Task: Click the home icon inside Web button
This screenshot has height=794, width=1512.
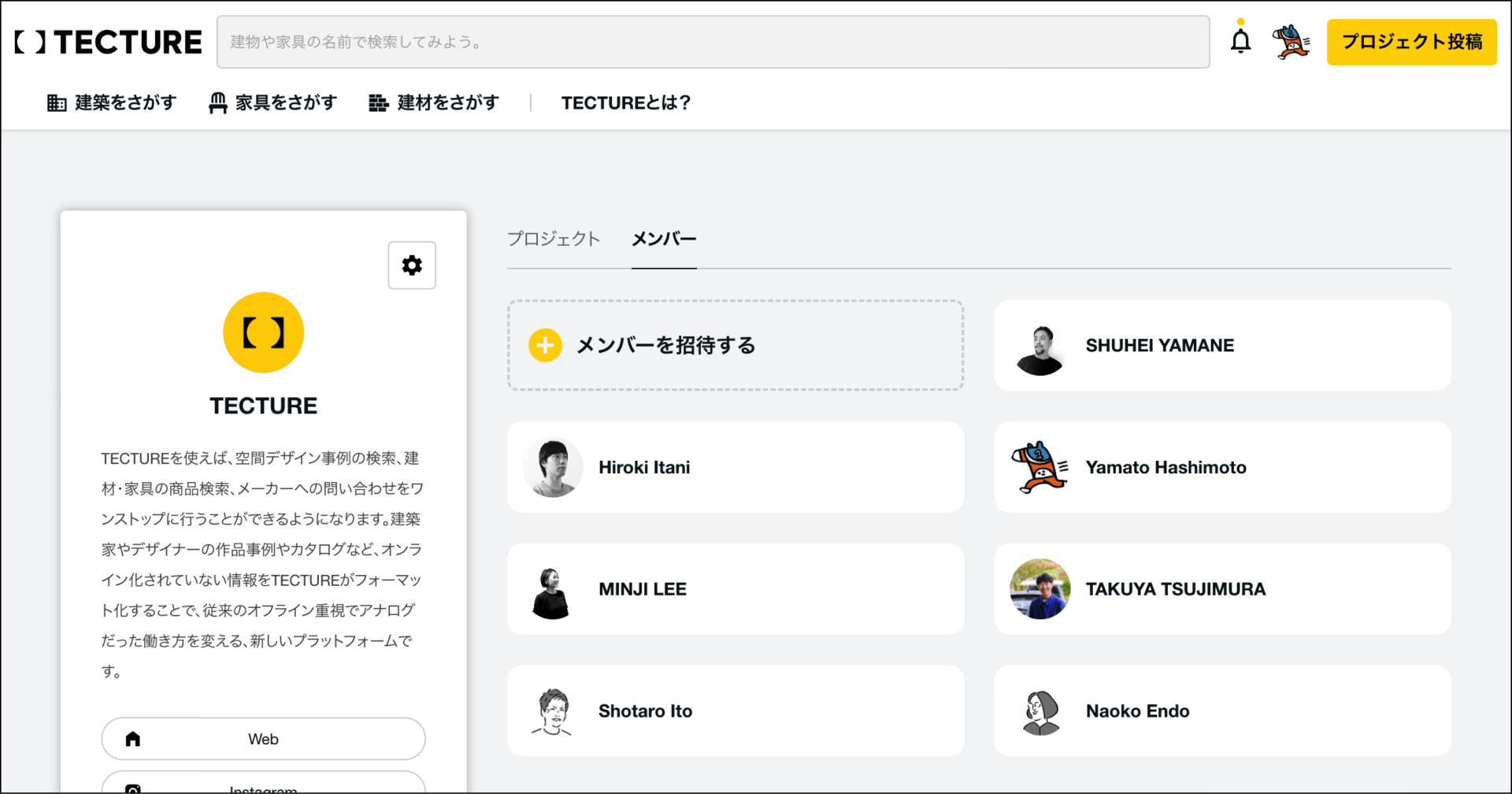Action: point(132,738)
